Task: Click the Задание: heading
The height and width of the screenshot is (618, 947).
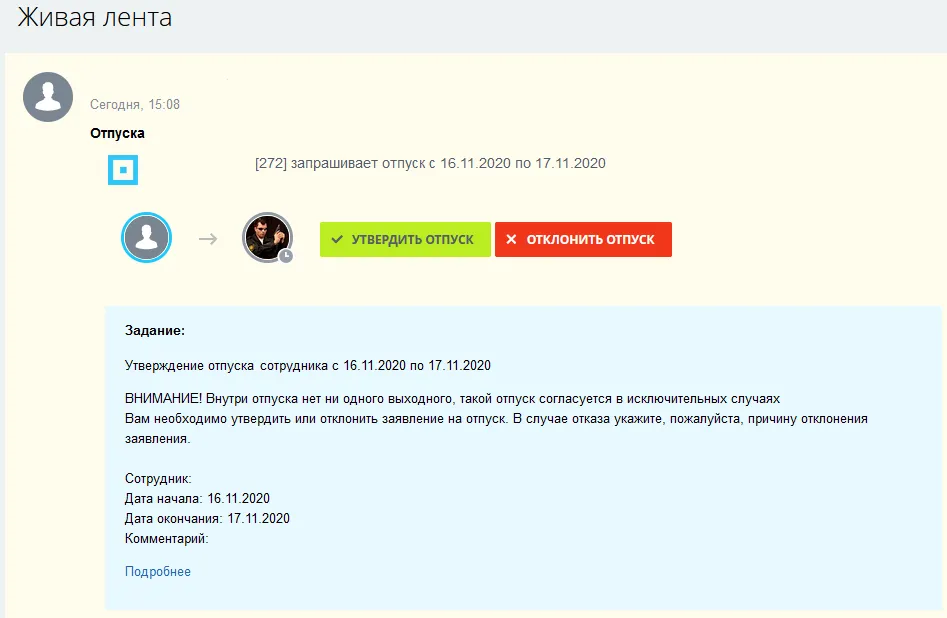Action: pyautogui.click(x=155, y=330)
